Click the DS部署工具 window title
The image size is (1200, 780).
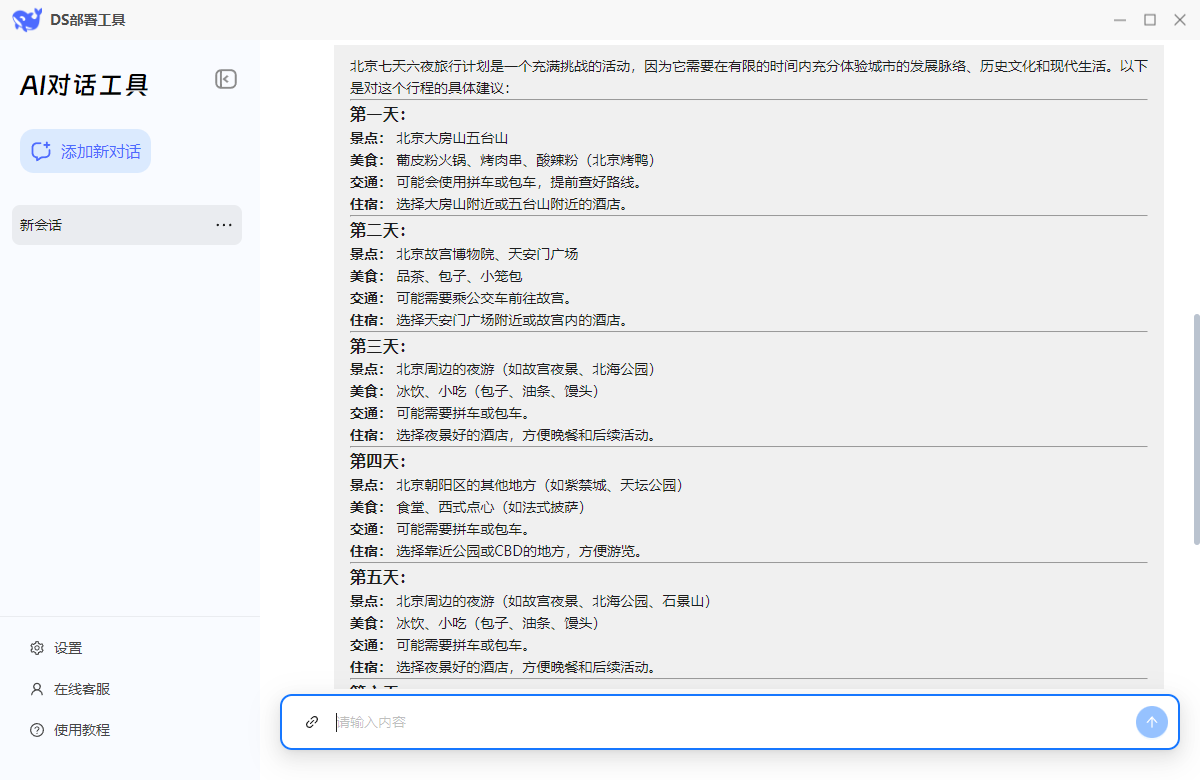tap(88, 20)
